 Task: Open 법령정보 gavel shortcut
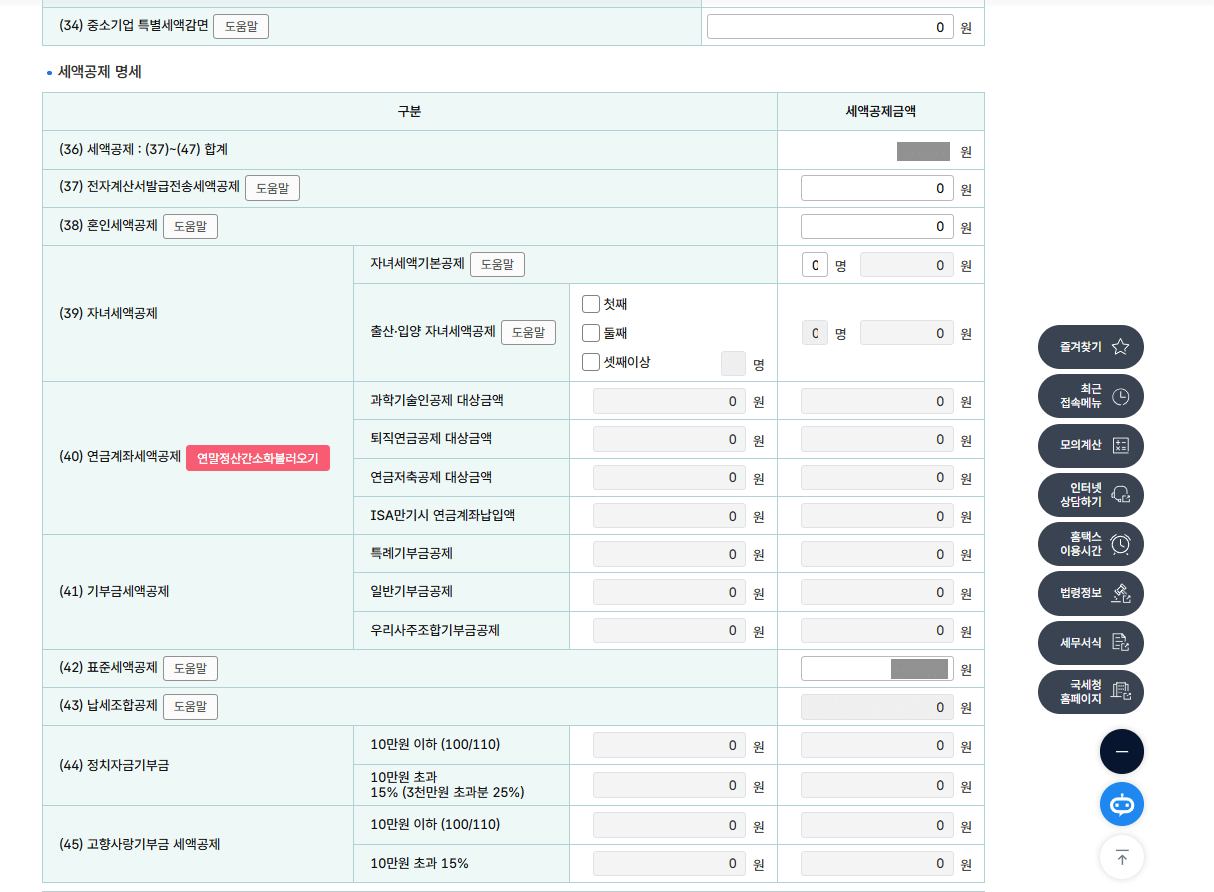1091,593
